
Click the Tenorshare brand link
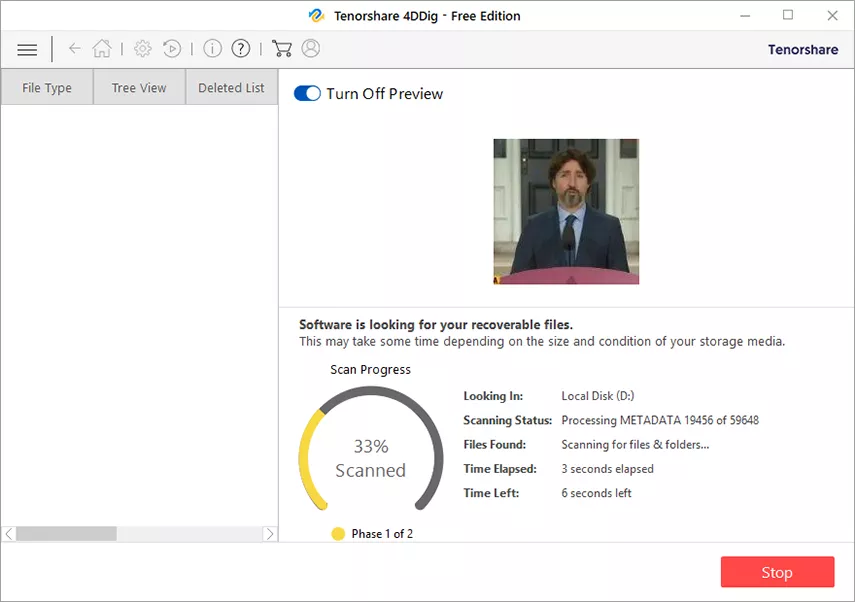click(x=802, y=49)
